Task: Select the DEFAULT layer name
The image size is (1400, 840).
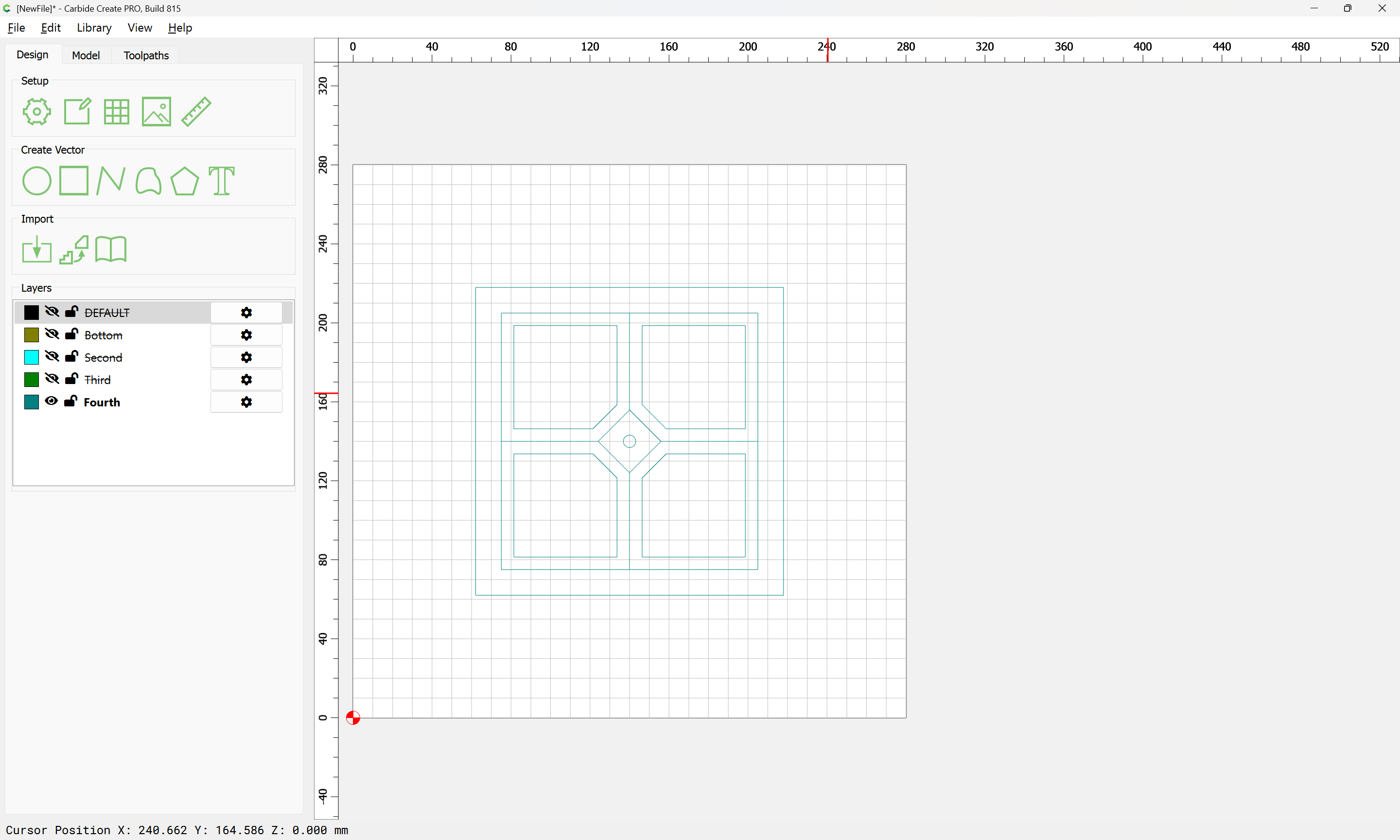Action: coord(107,313)
